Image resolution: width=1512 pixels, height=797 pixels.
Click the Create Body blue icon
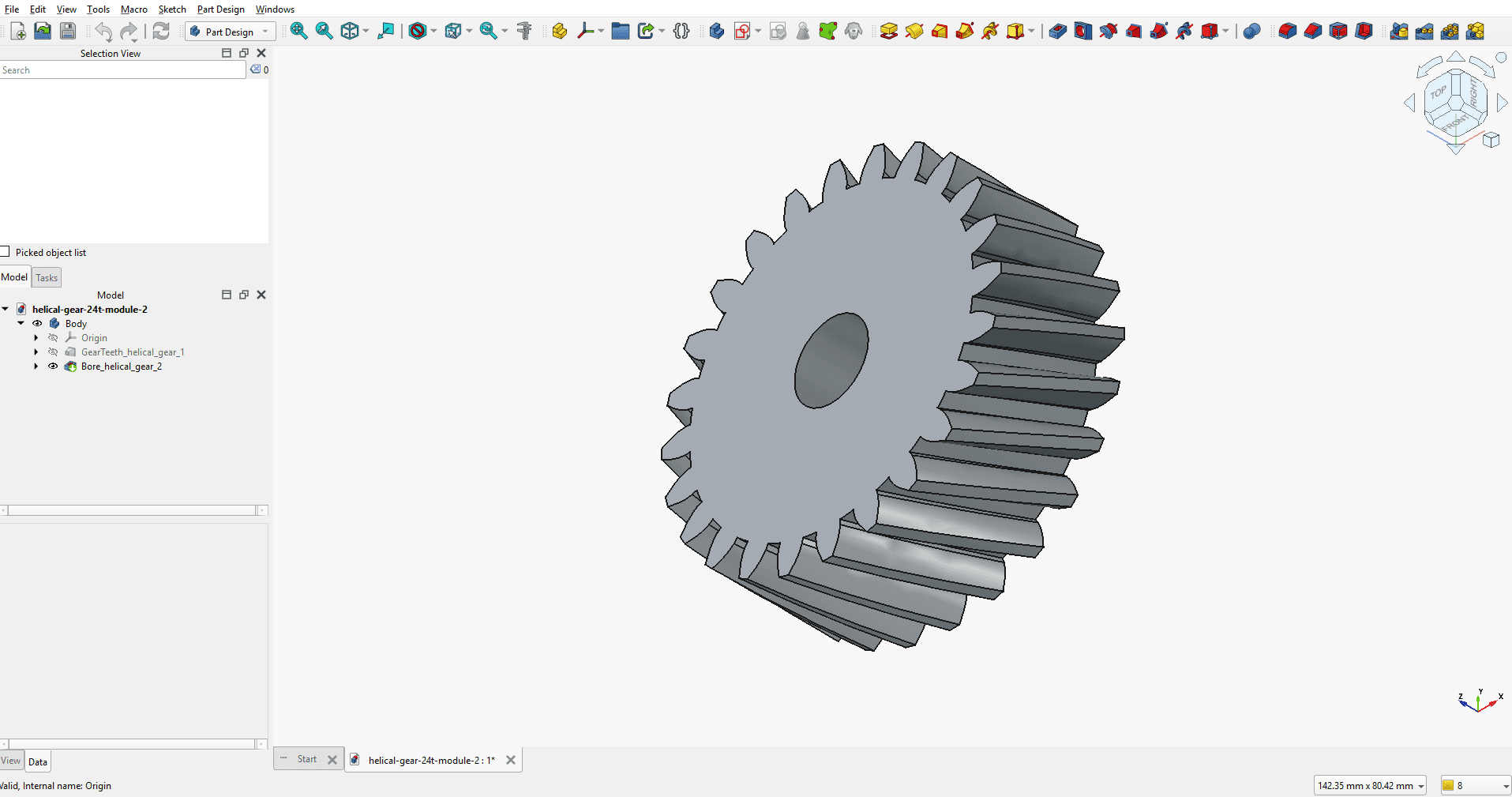pos(717,32)
